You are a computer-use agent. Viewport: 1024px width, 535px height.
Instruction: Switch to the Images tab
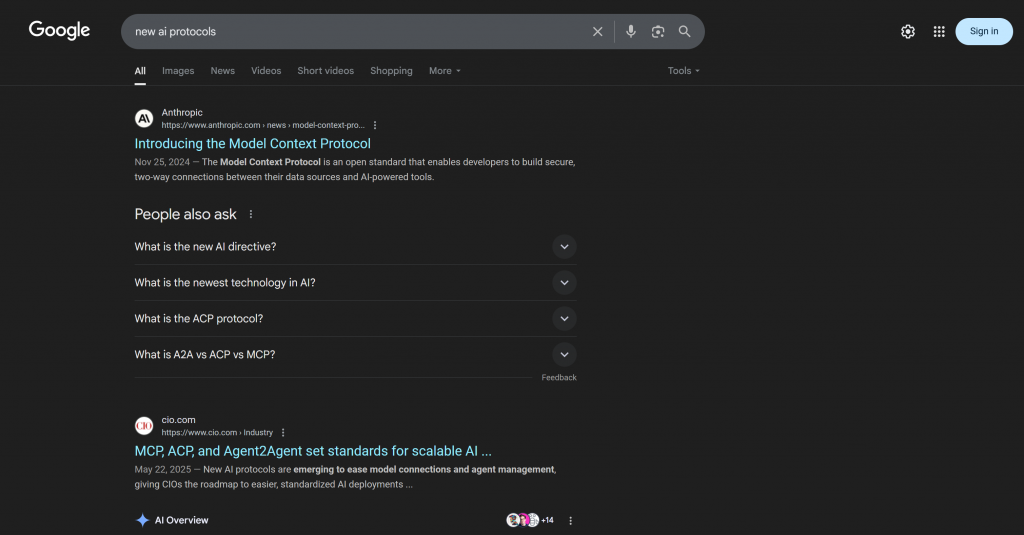178,71
